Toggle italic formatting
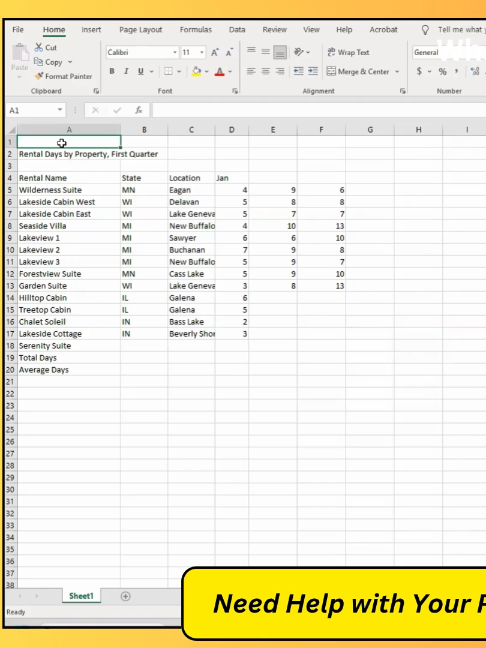 126,71
